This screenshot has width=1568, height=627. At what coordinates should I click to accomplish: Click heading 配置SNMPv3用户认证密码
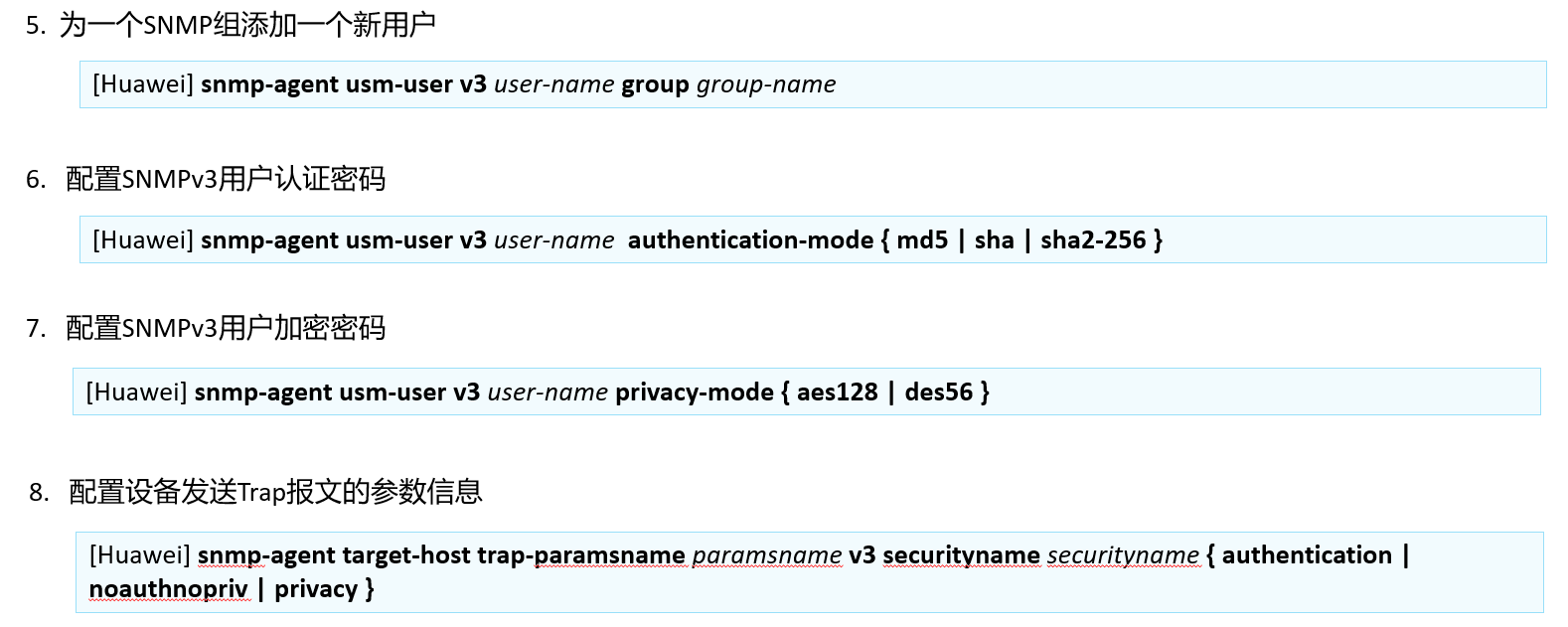[226, 179]
